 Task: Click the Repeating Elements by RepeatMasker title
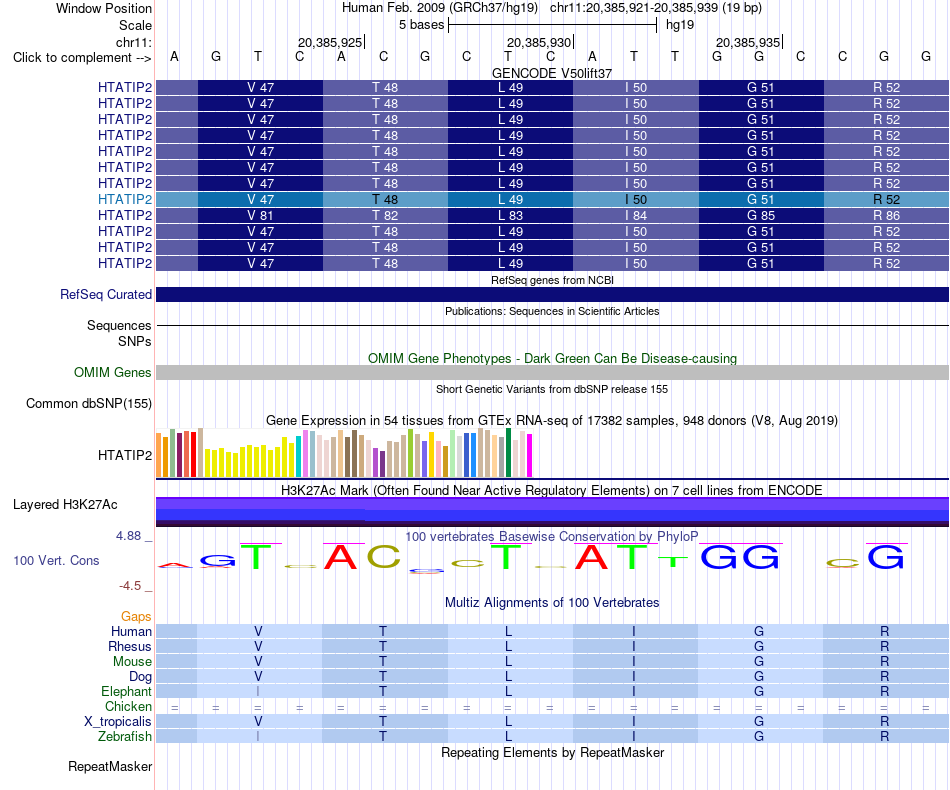point(552,752)
